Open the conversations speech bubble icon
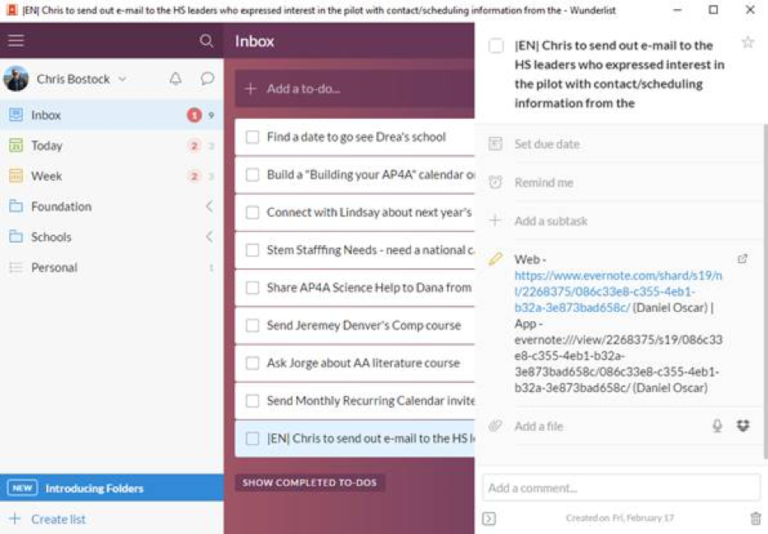768x534 pixels. [x=207, y=78]
